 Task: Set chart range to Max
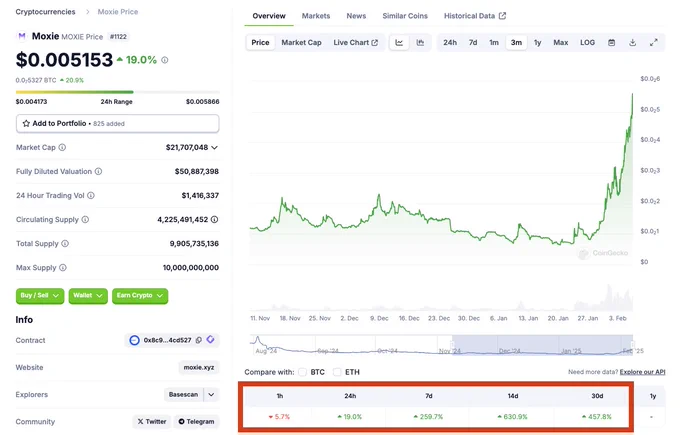[561, 43]
